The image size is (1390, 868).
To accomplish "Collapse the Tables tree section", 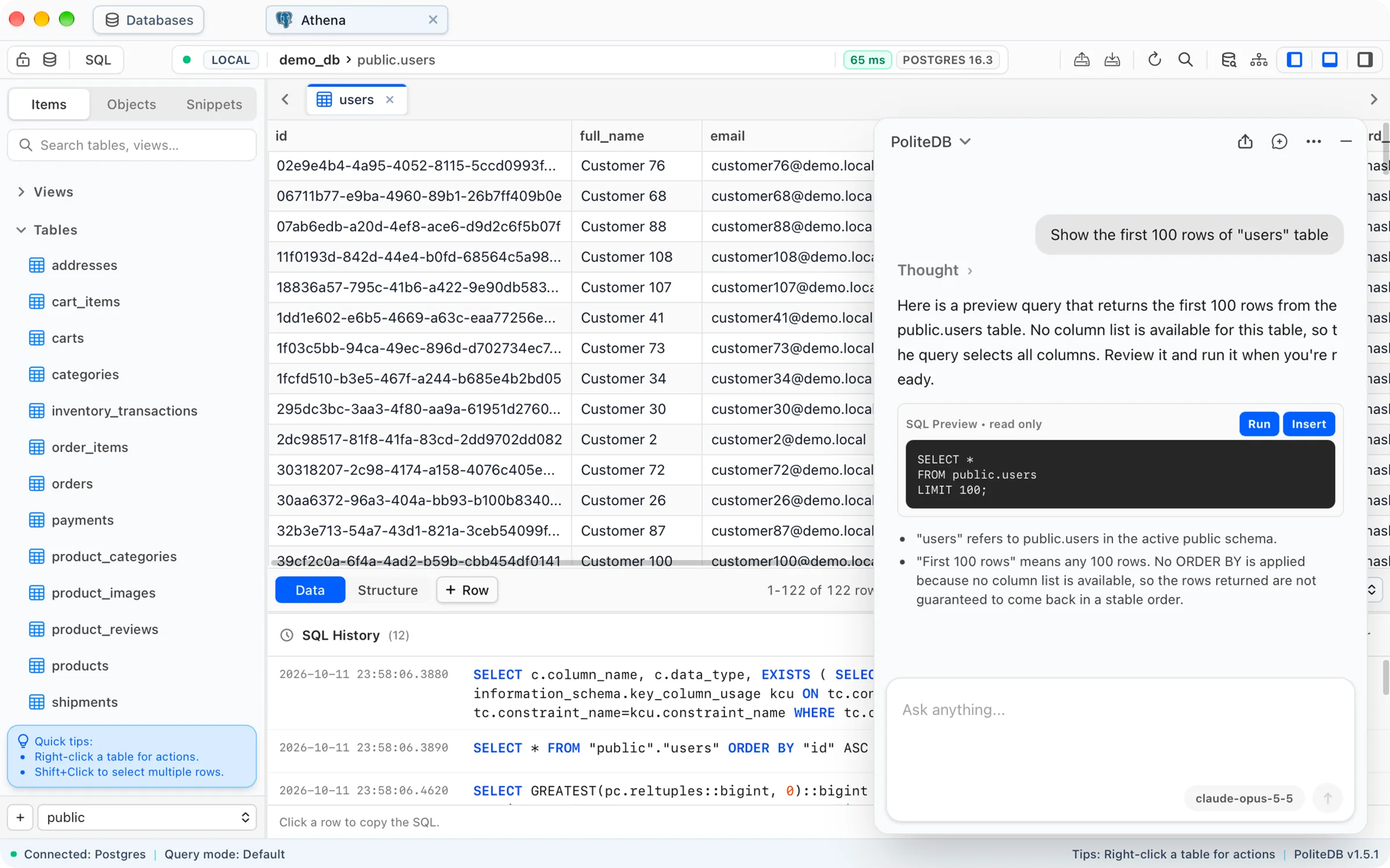I will 21,230.
